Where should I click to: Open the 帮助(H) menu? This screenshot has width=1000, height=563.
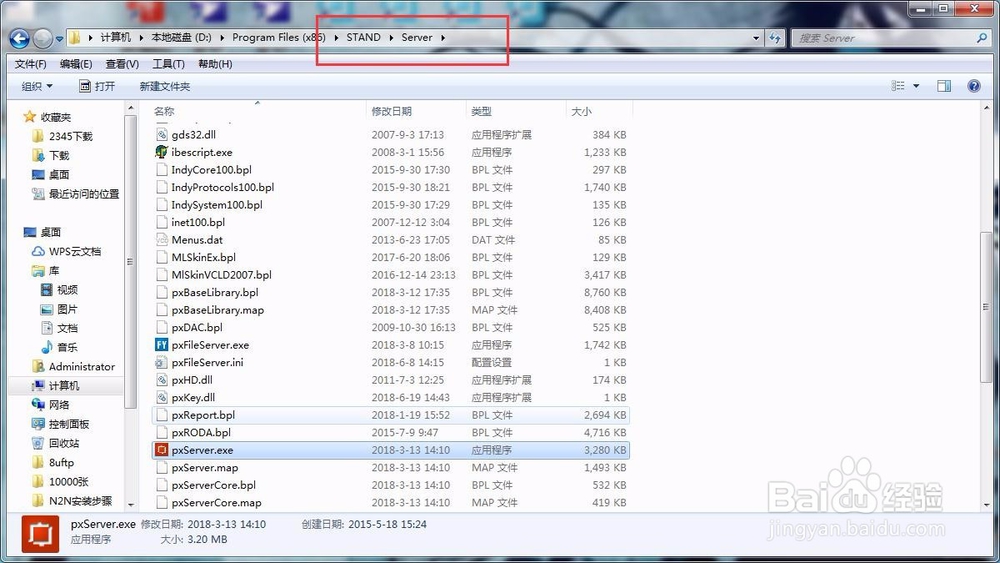(x=215, y=64)
